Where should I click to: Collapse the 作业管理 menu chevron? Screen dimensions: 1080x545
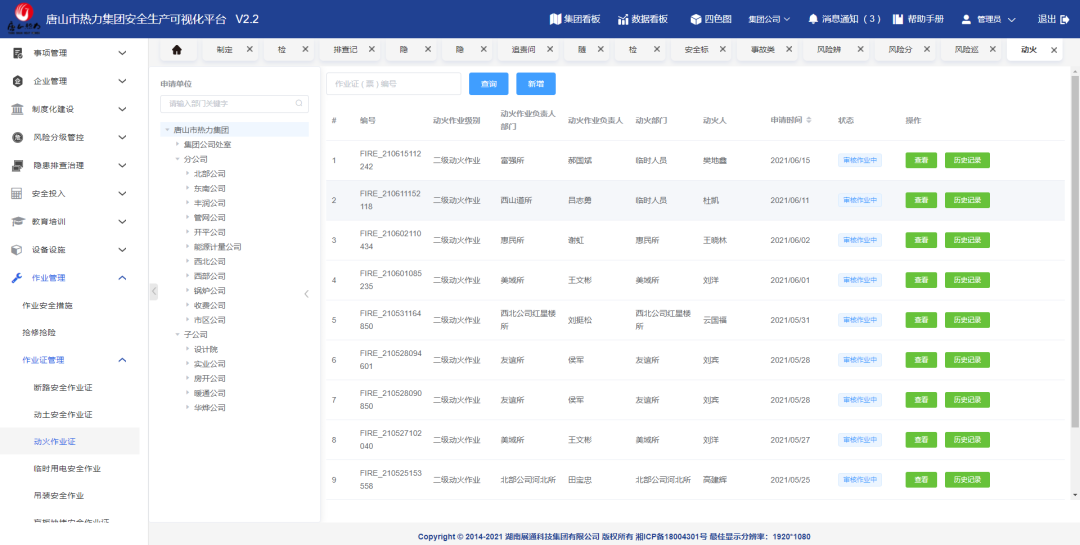(x=122, y=278)
